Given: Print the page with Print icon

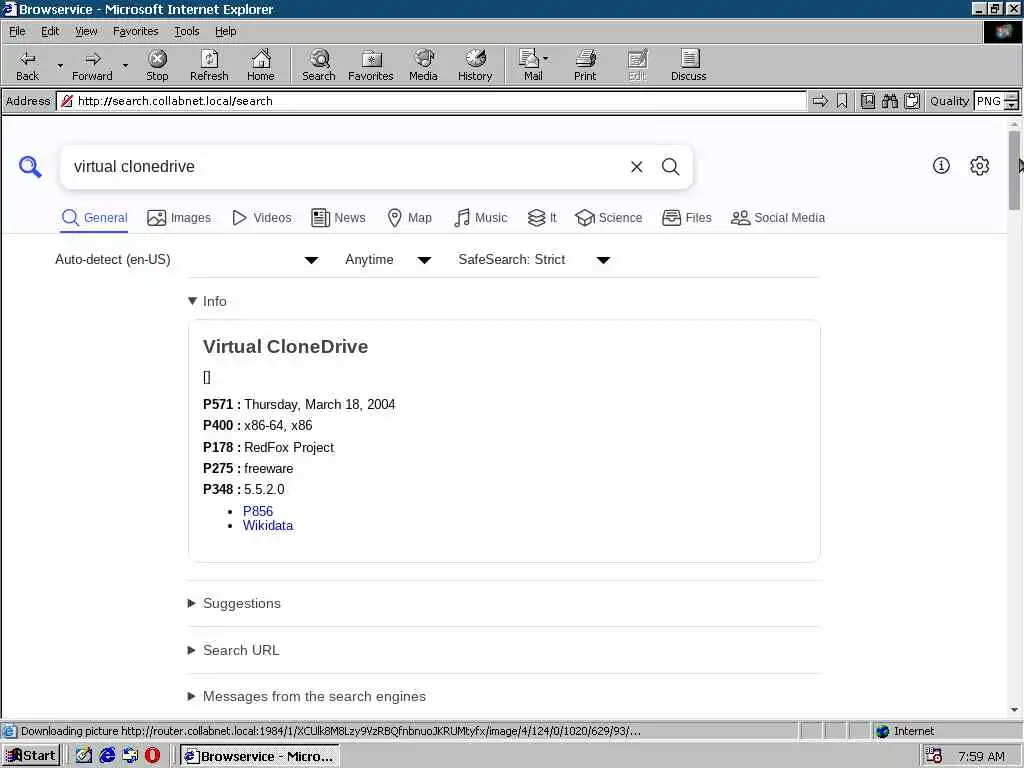Looking at the screenshot, I should (585, 65).
